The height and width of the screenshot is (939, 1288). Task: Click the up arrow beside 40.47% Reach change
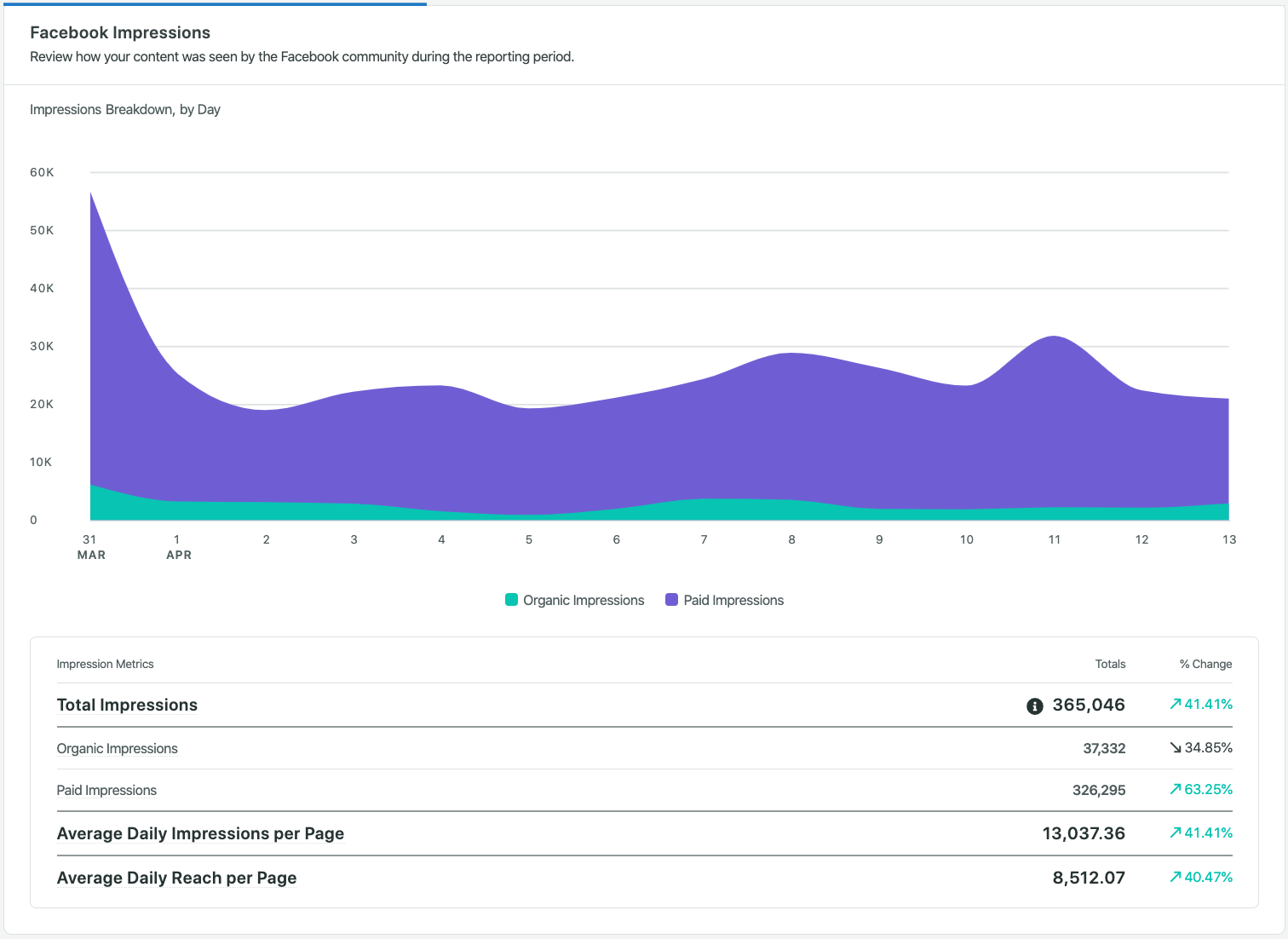click(x=1176, y=877)
